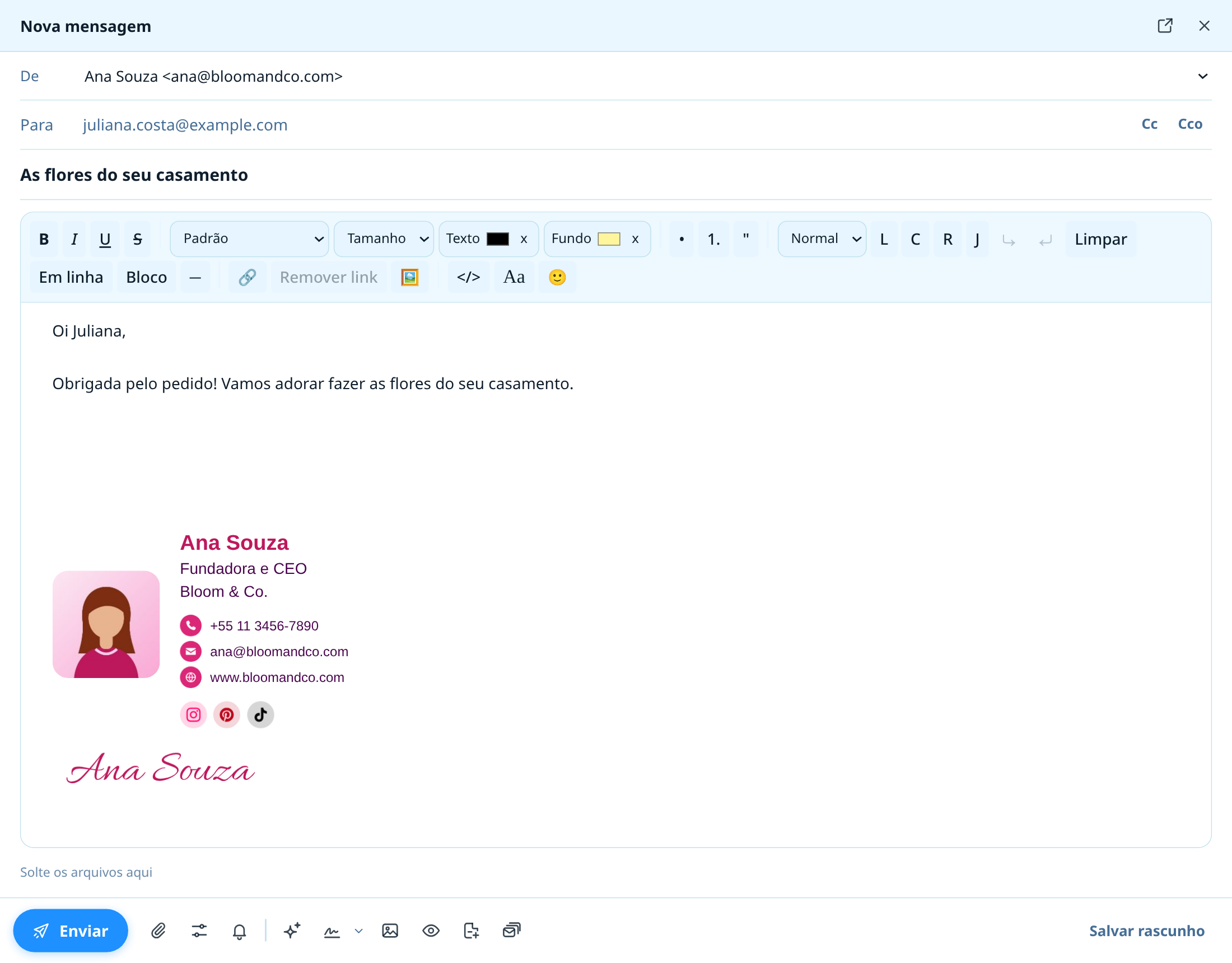Toggle strikethrough formatting

point(138,239)
